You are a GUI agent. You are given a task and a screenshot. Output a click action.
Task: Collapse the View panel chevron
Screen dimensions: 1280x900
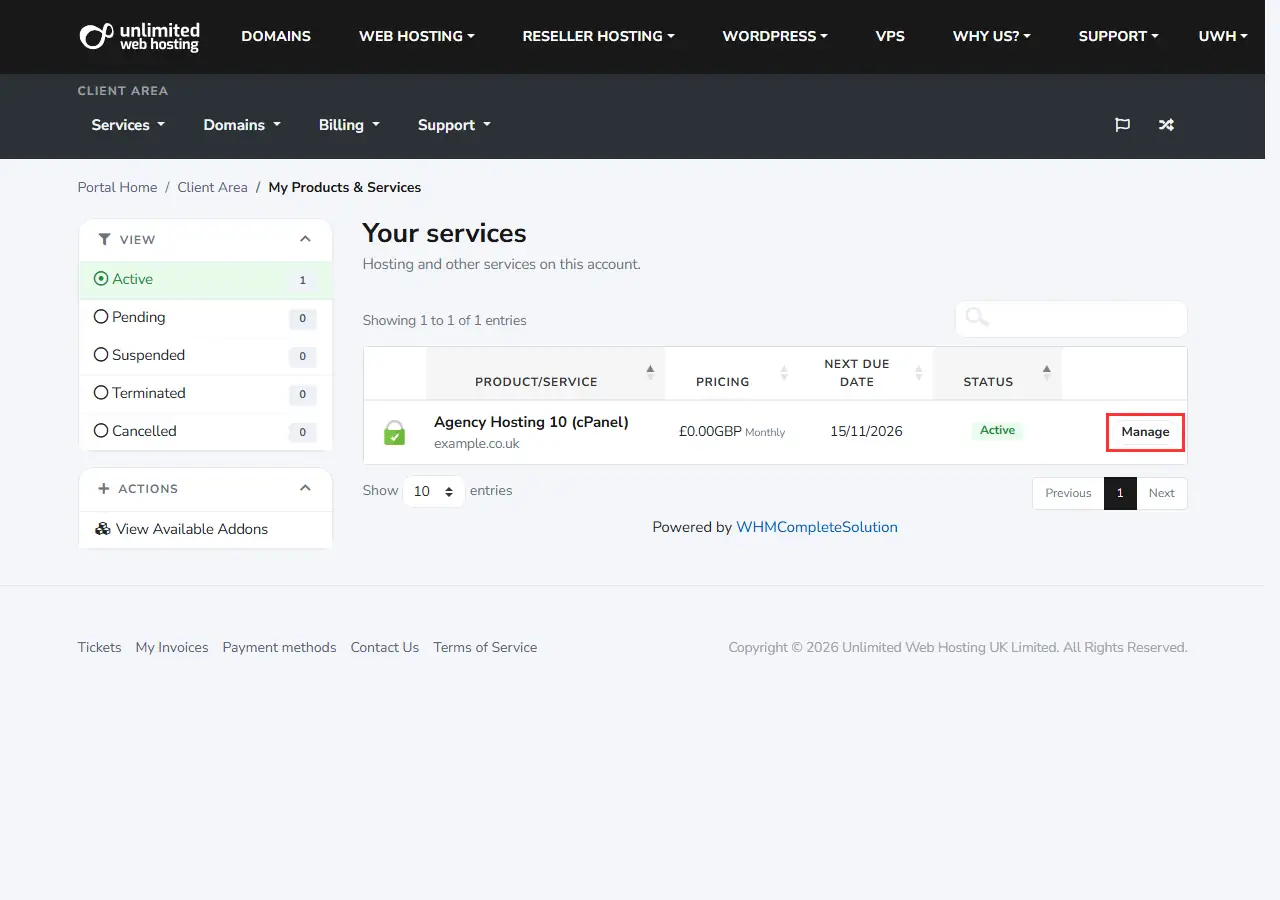click(x=305, y=239)
